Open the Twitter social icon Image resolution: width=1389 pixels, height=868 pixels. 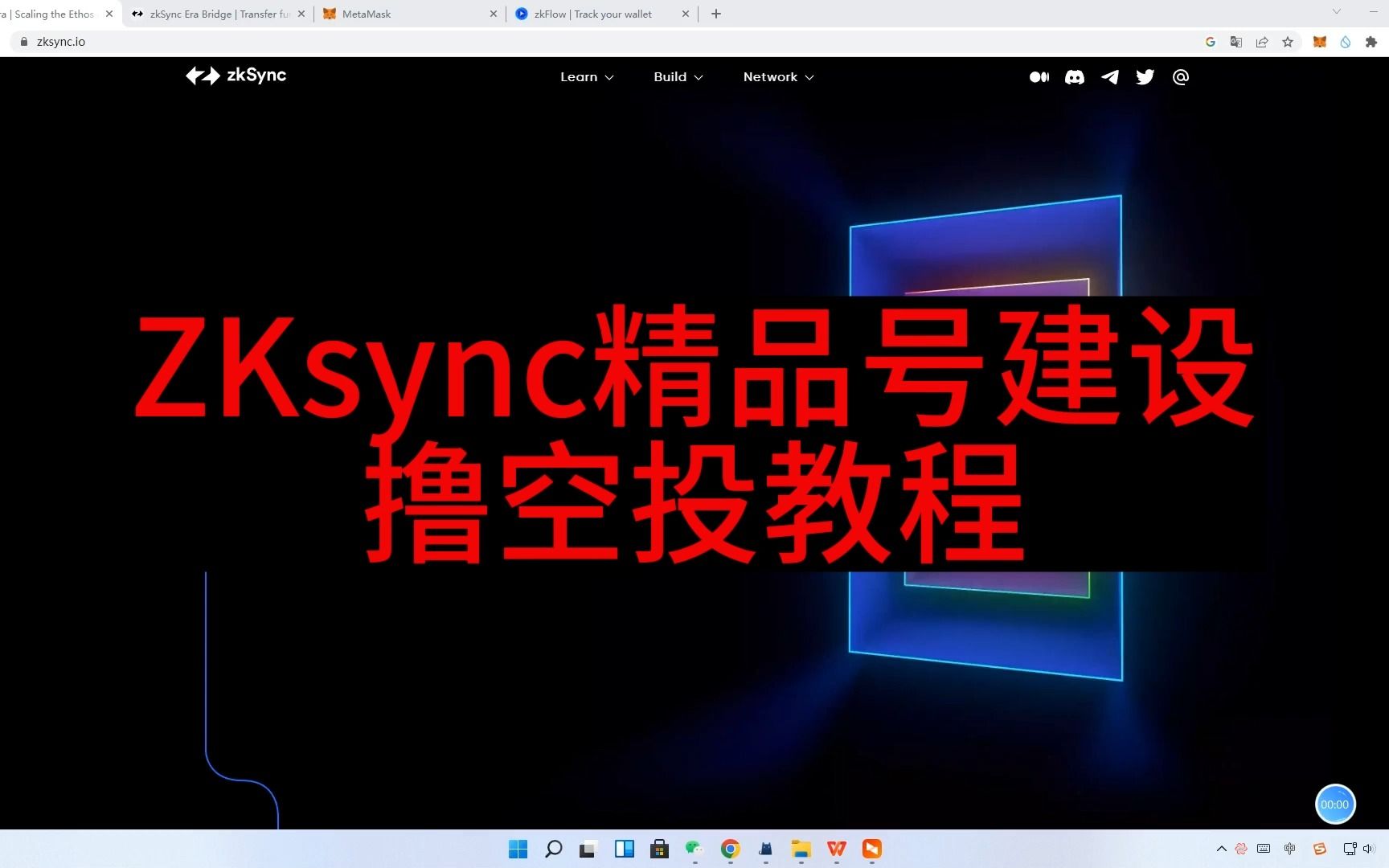coord(1145,77)
